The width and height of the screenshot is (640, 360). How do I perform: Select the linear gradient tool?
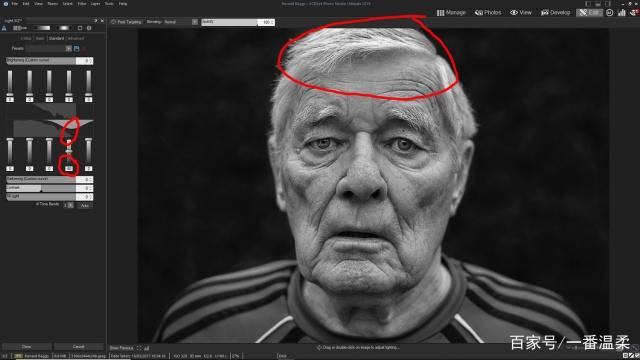point(42,28)
